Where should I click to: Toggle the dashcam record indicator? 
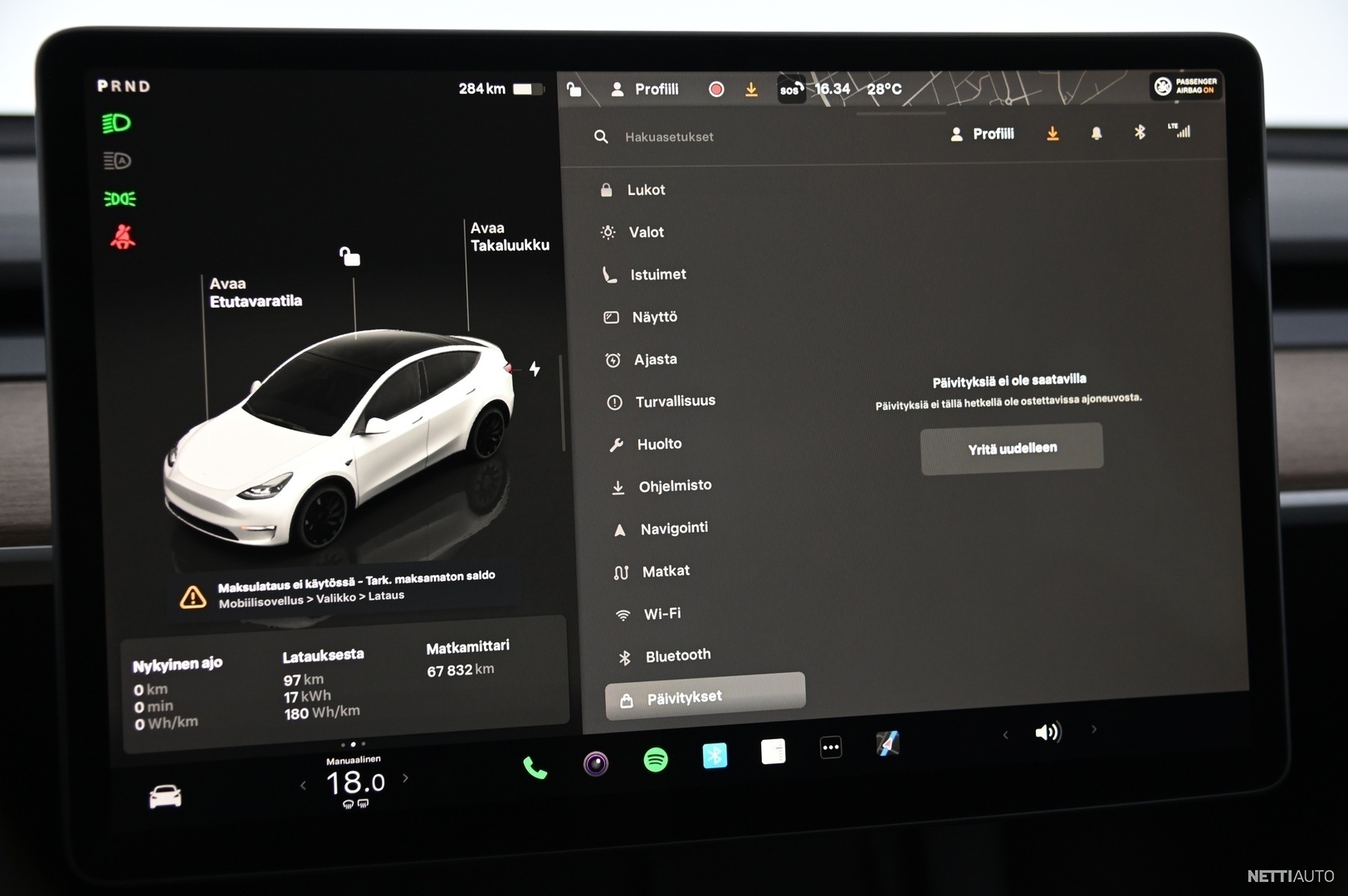click(716, 90)
